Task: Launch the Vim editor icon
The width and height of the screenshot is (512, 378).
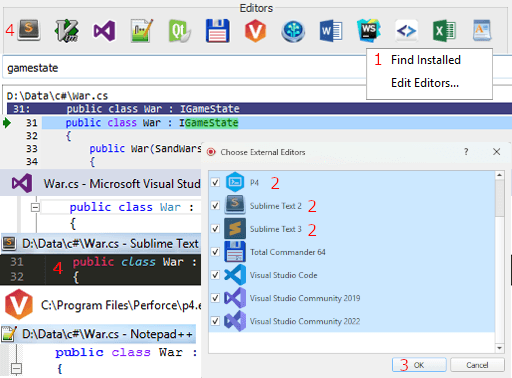Action: coord(67,31)
